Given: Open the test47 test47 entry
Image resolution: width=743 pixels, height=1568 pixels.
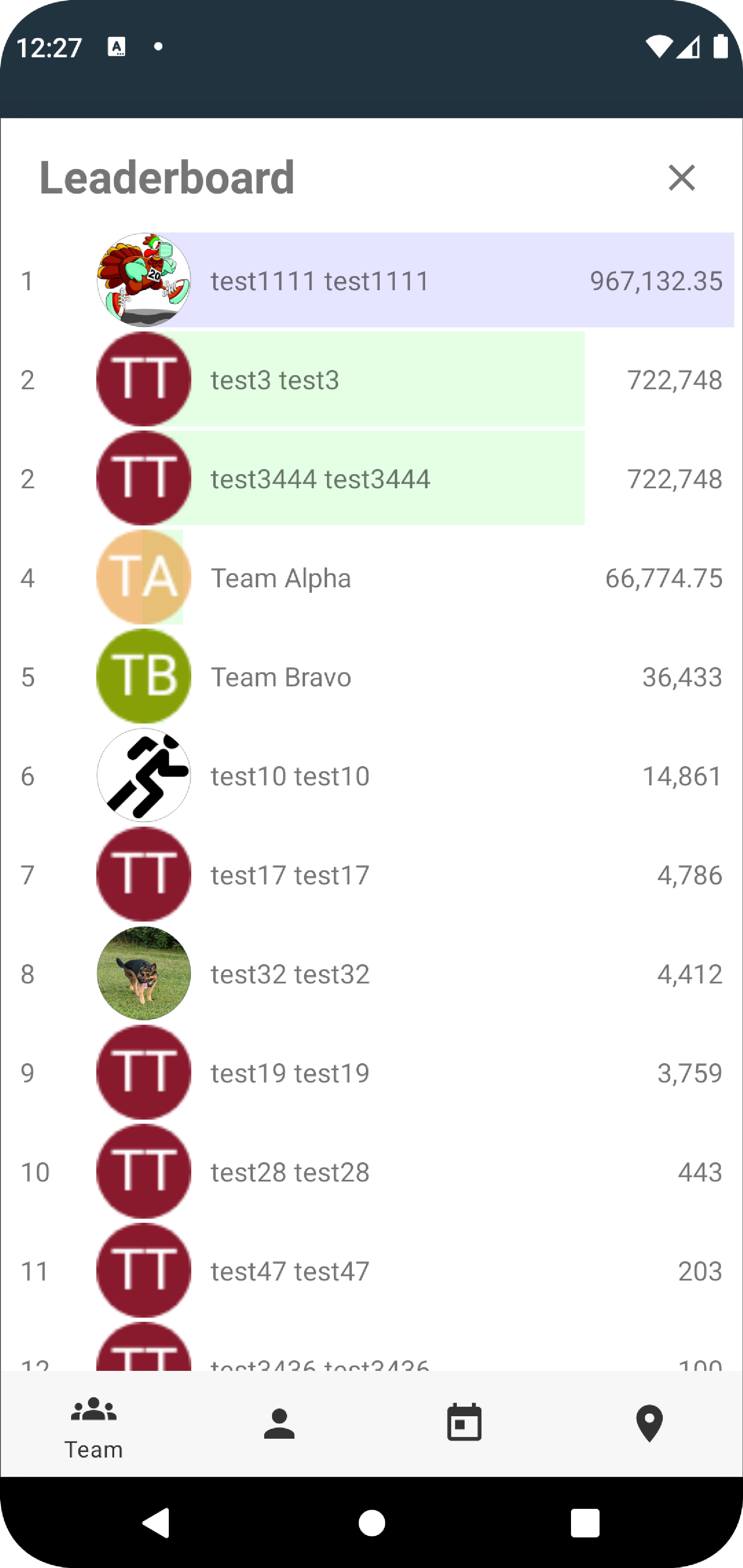Looking at the screenshot, I should click(371, 1271).
